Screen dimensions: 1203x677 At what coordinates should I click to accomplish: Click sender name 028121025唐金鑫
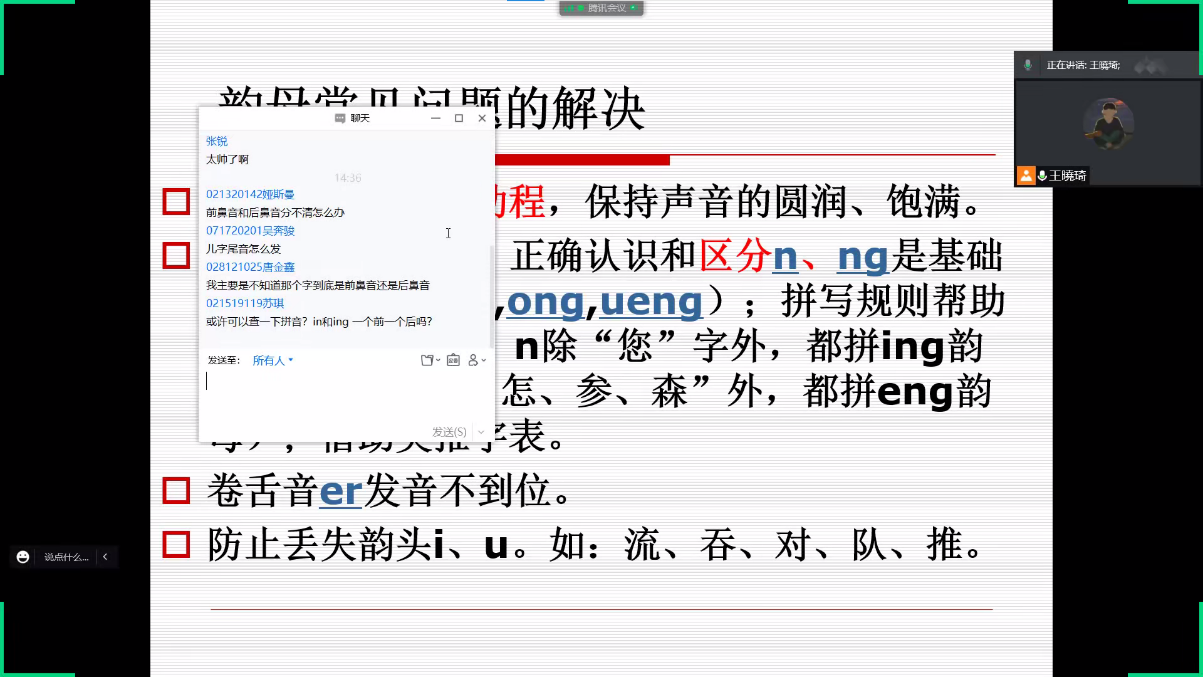click(x=250, y=267)
